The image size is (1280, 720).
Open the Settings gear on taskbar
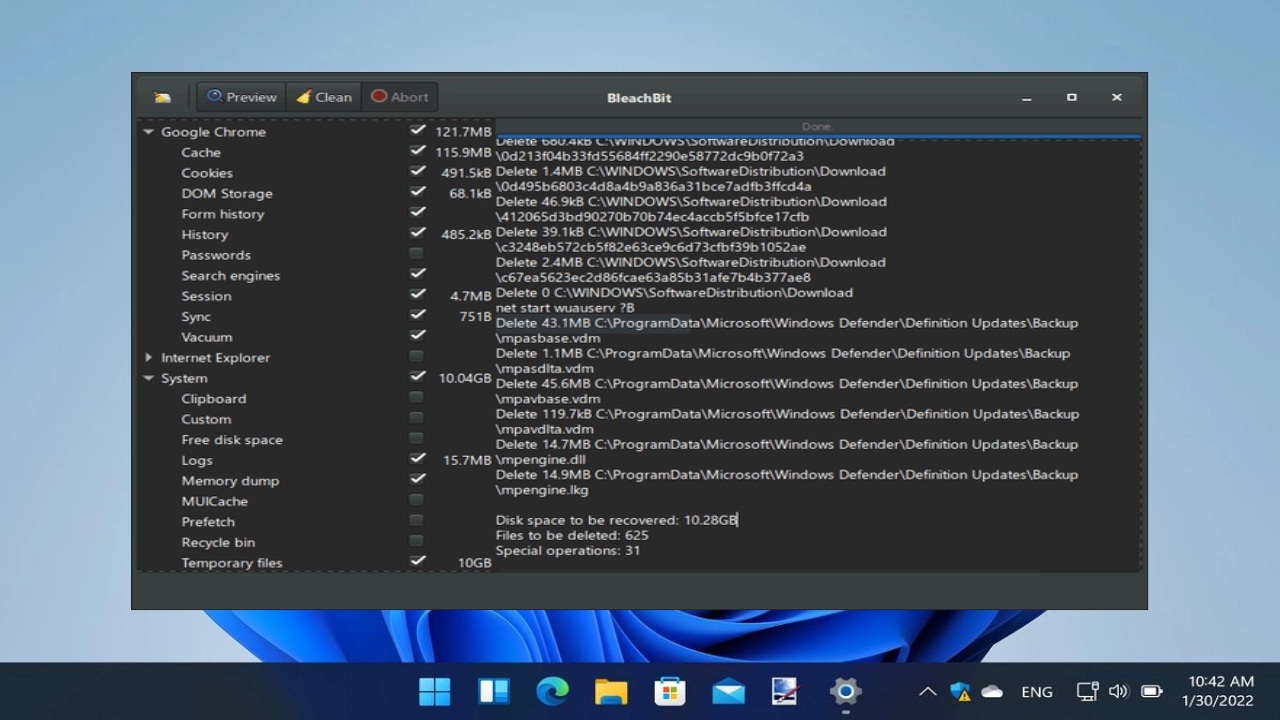(x=845, y=691)
